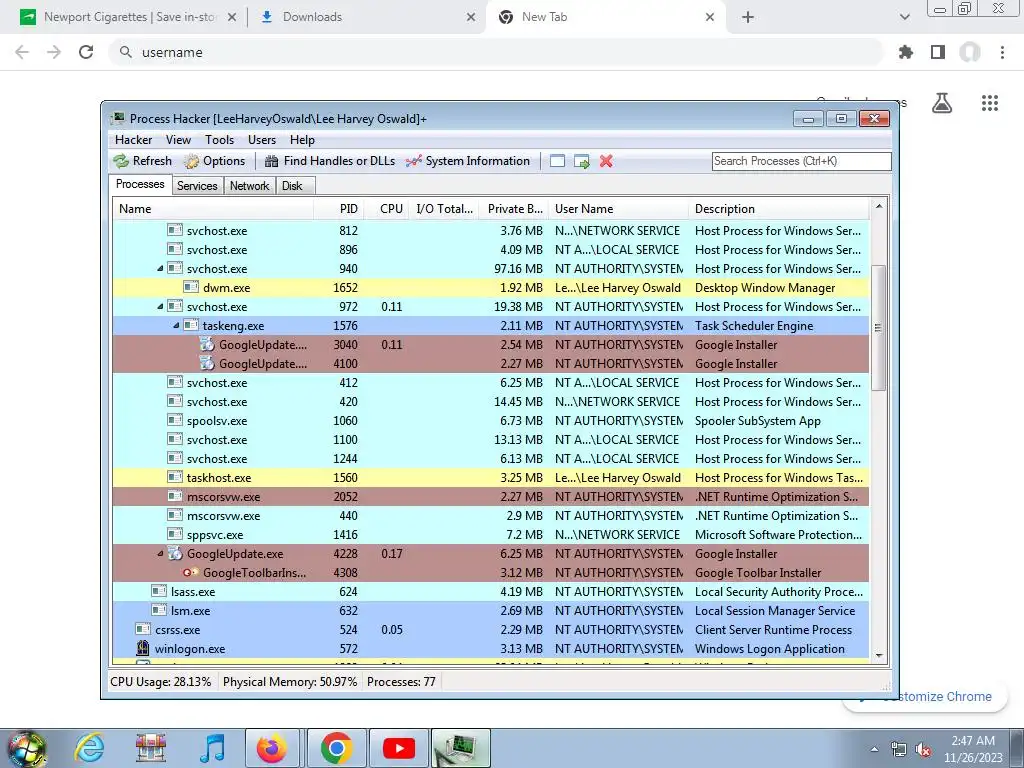Open Chrome tab search dropdown
This screenshot has width=1024, height=768.
point(904,17)
